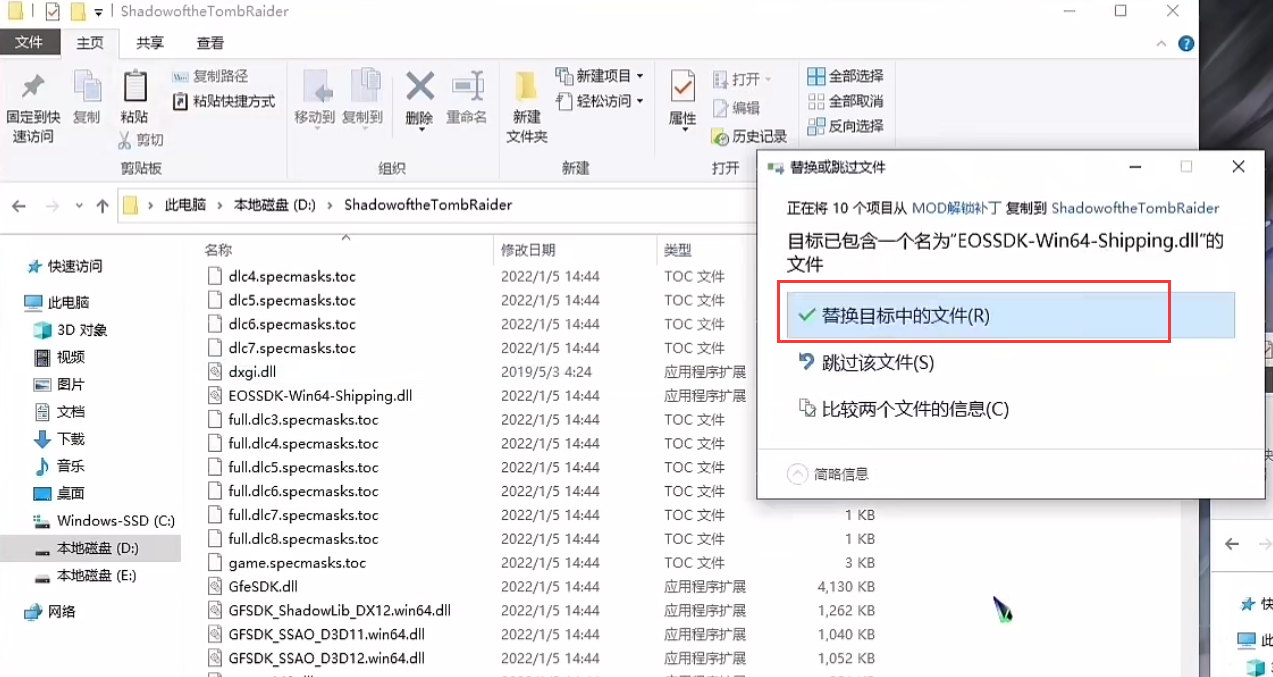Click 本地磁盘 (D:) in the address bar

point(274,205)
